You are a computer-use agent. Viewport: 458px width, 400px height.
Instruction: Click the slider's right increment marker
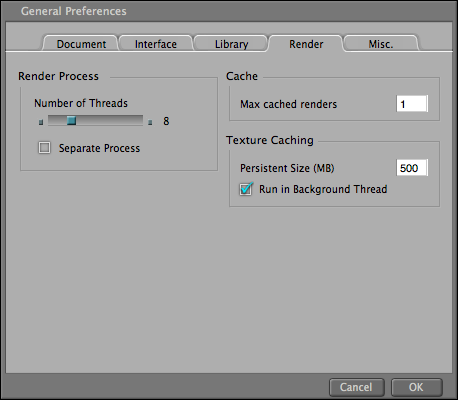pyautogui.click(x=150, y=122)
